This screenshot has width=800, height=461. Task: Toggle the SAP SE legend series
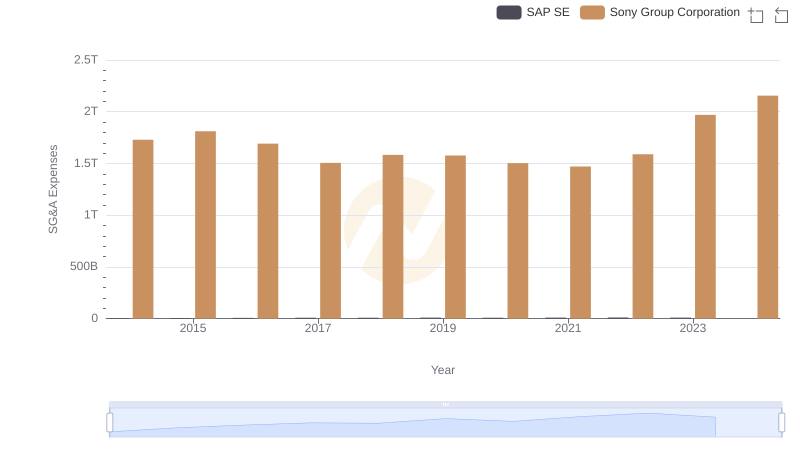click(x=533, y=12)
